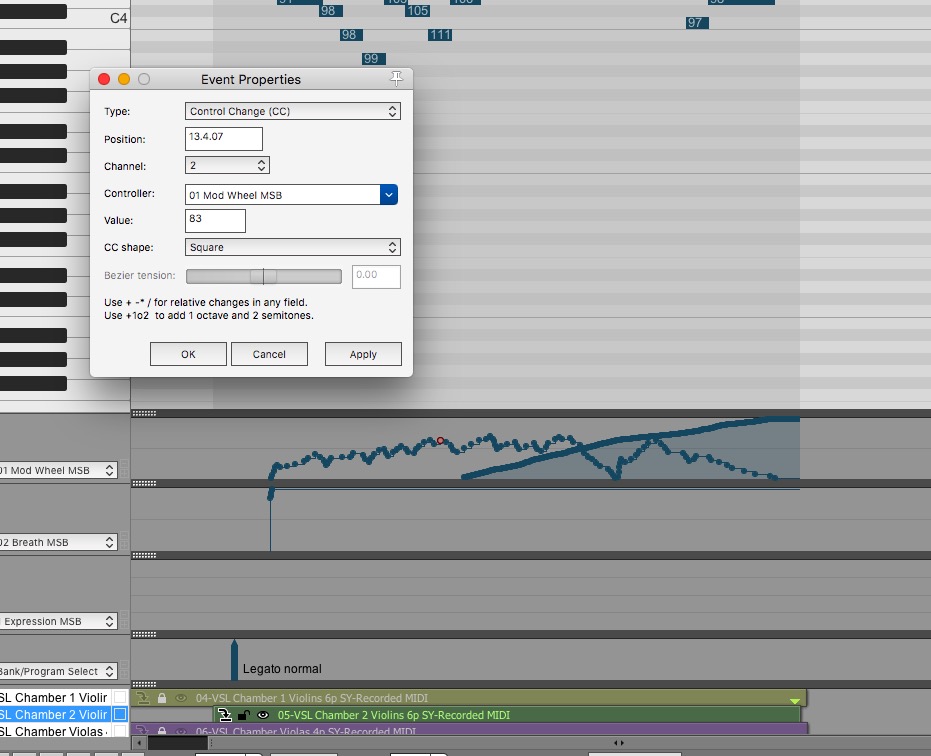This screenshot has height=756, width=931.
Task: Change the Bank/Program Select lane selector
Action: tap(58, 671)
